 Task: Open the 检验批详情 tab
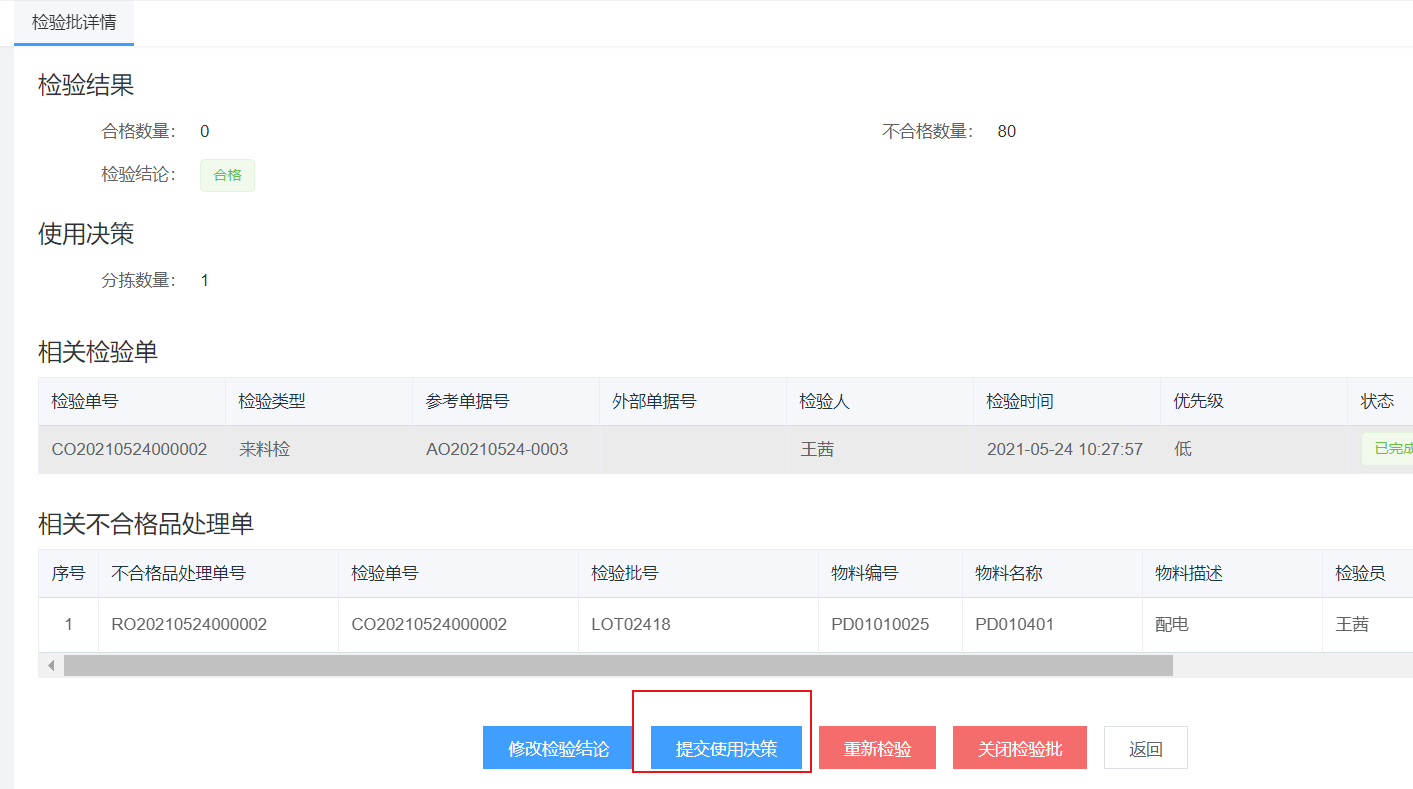tap(74, 22)
